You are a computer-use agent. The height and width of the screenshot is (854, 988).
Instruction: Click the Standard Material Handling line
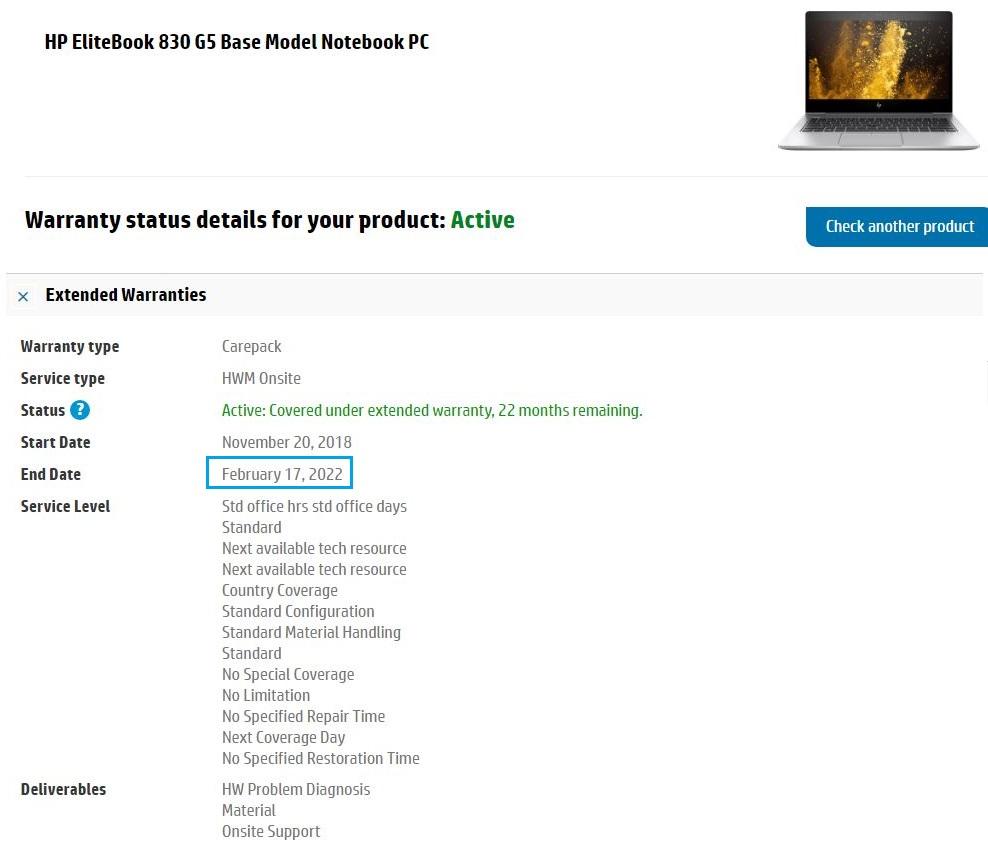point(311,632)
